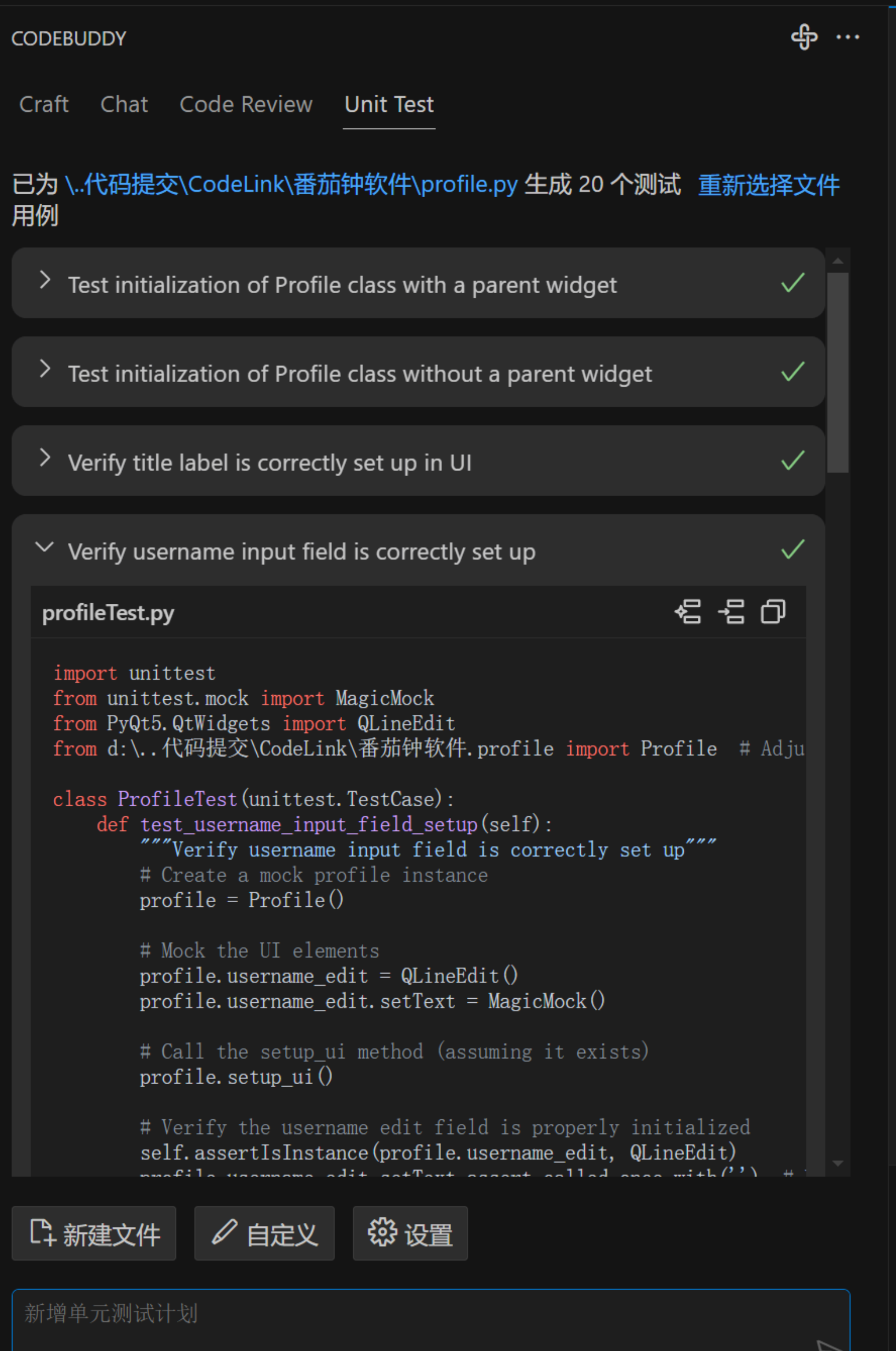Switch to the Code Review tab
Screen dimensions: 896x1351
[x=246, y=104]
